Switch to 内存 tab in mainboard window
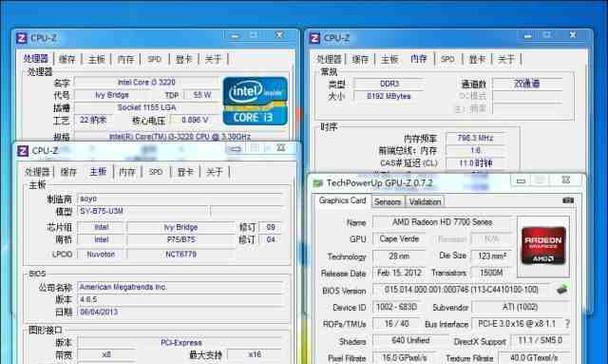Viewport: 608px width, 364px height. 127,172
